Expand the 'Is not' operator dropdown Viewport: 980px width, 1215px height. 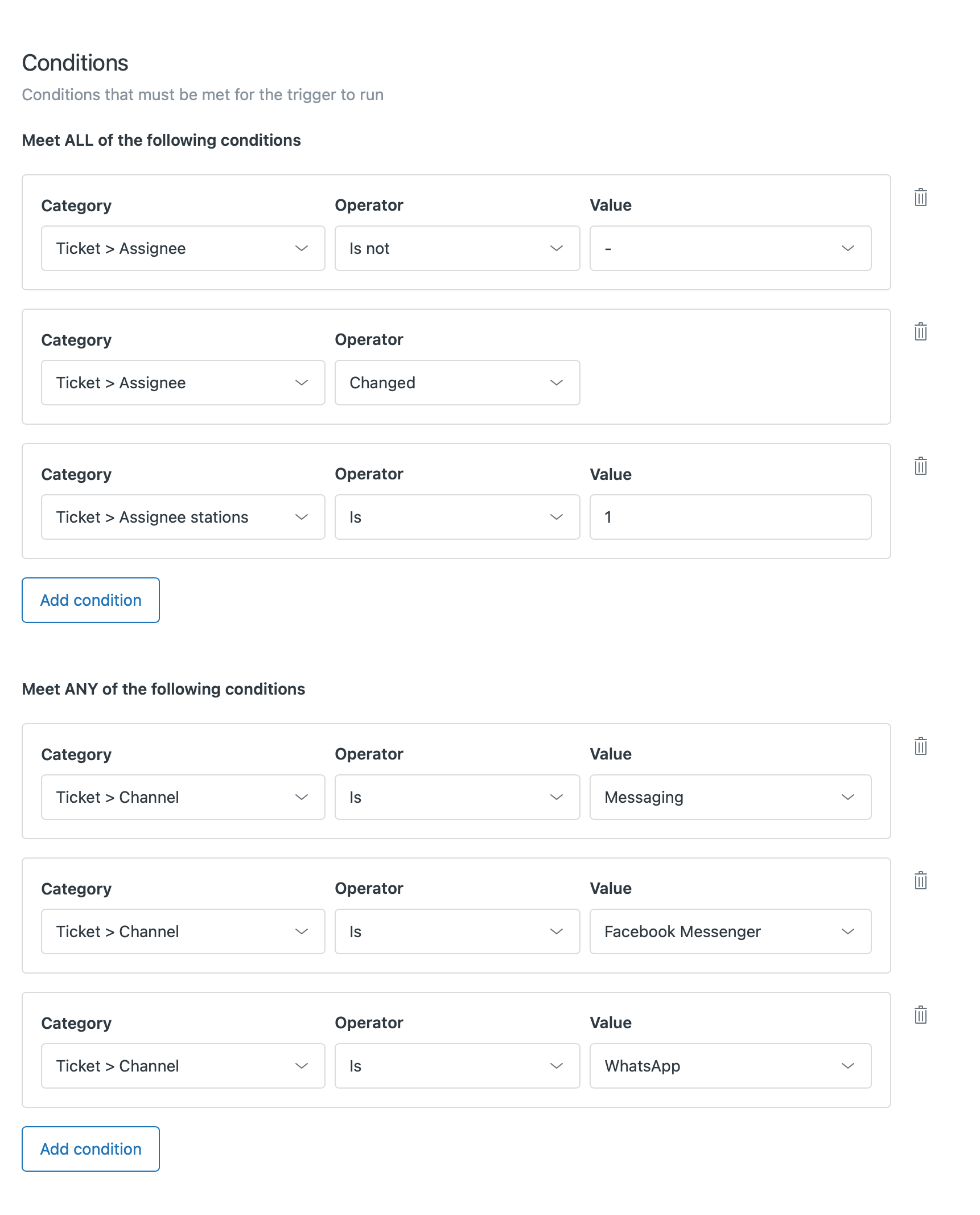click(x=457, y=248)
